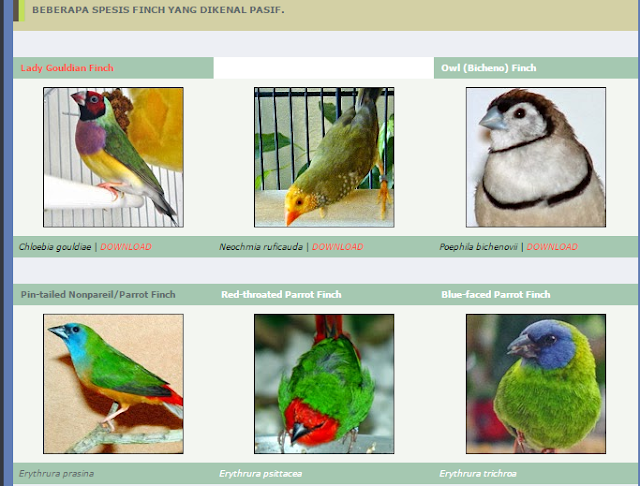Download the Chloebia gouldiae file
This screenshot has height=486, width=640.
click(x=126, y=246)
